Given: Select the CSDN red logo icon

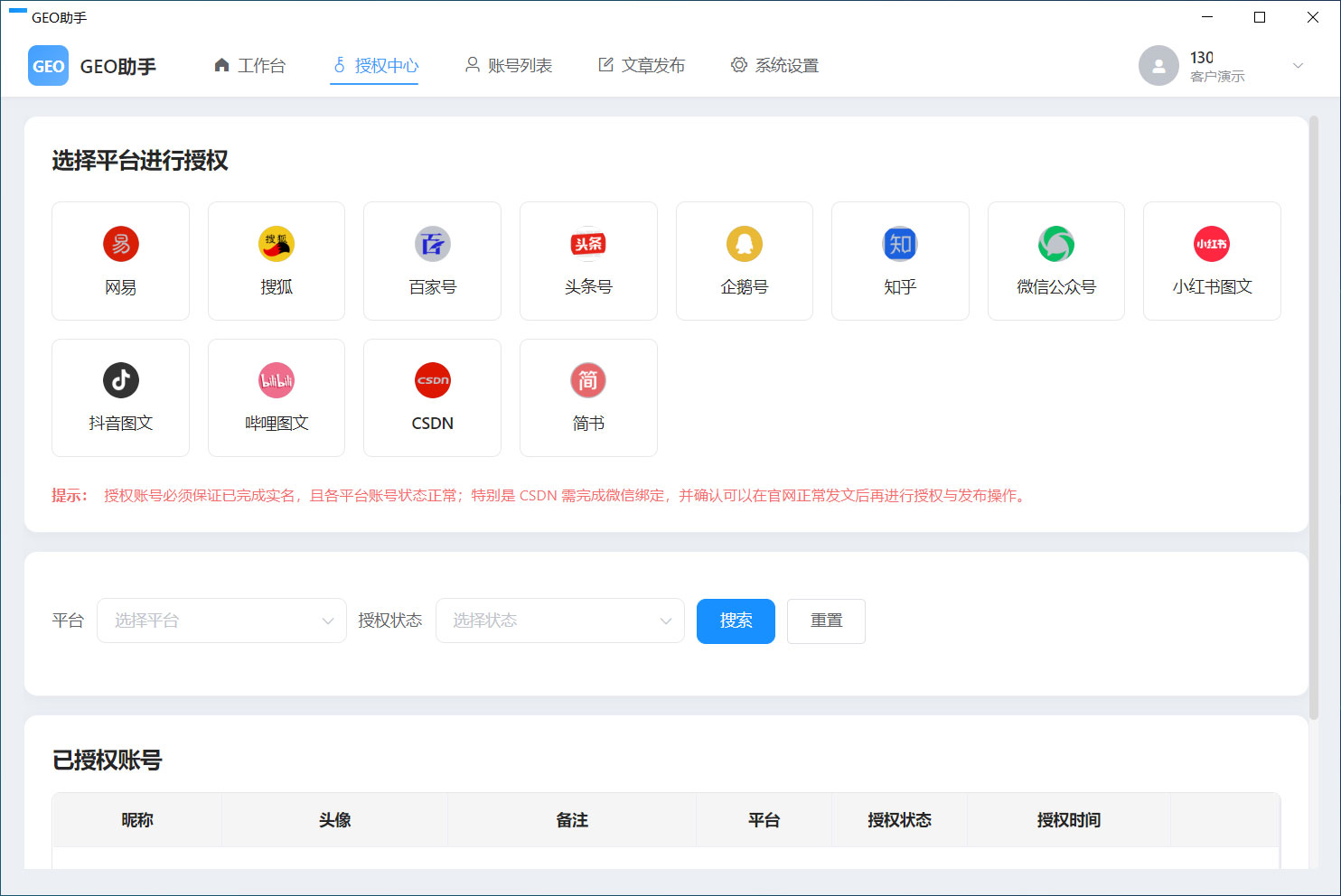Looking at the screenshot, I should [433, 380].
